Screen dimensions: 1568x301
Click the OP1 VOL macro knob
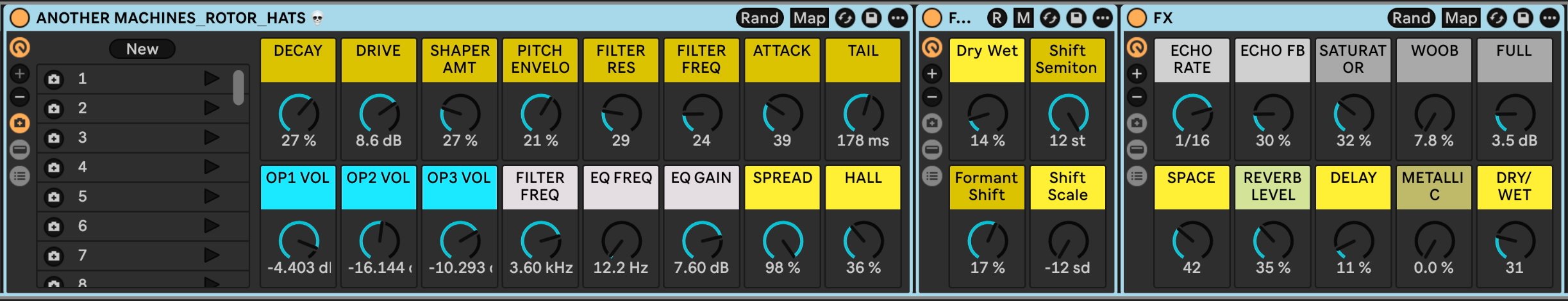299,241
